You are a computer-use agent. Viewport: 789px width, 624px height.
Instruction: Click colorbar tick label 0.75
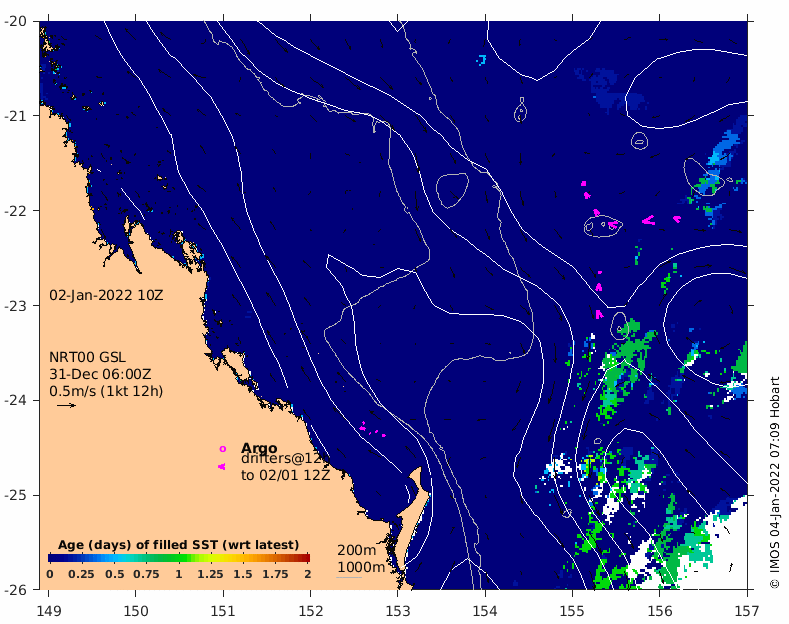[146, 574]
